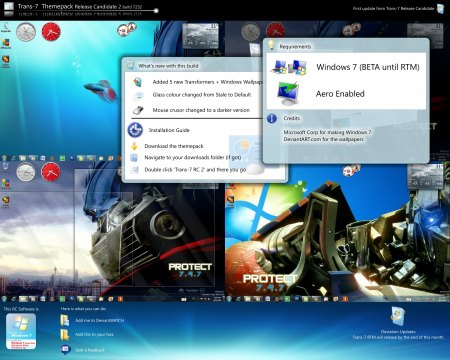Click the 'Credits' heading
The height and width of the screenshot is (360, 450).
pos(292,118)
